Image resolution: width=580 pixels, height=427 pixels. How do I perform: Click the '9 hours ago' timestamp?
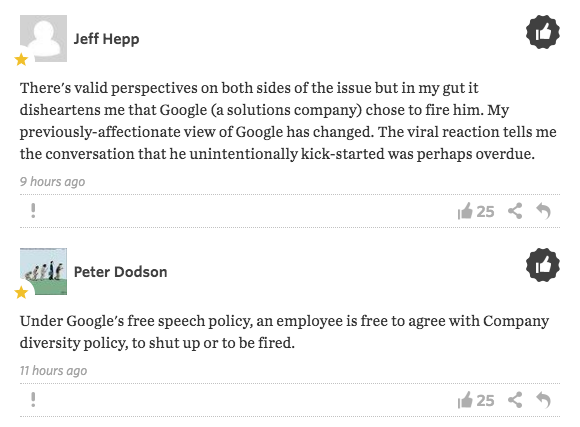(52, 182)
